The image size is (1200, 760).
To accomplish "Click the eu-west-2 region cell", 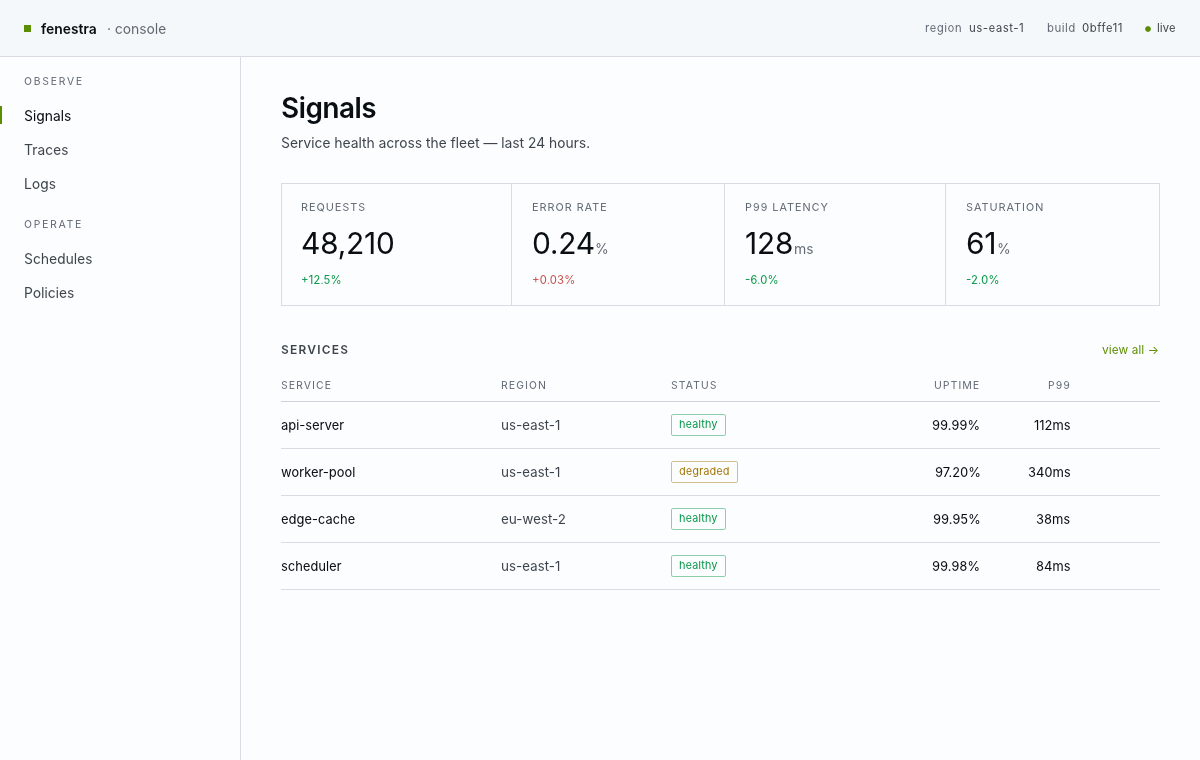I will 533,519.
